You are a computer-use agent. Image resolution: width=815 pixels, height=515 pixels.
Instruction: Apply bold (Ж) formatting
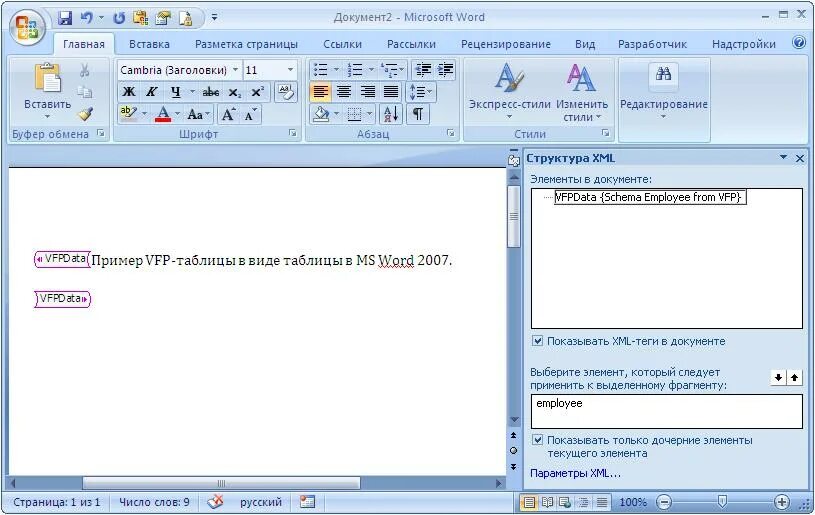pos(128,92)
